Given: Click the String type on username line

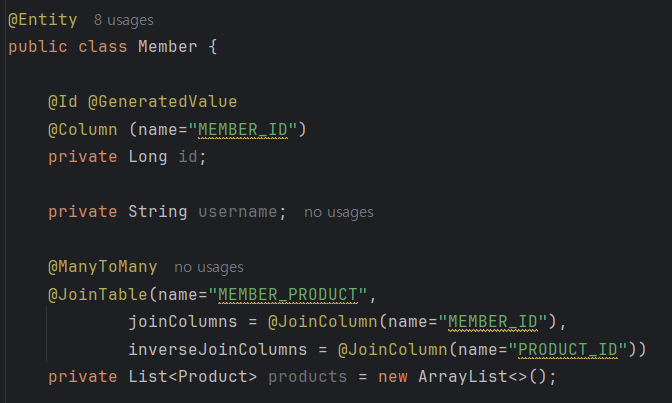Looking at the screenshot, I should [158, 212].
